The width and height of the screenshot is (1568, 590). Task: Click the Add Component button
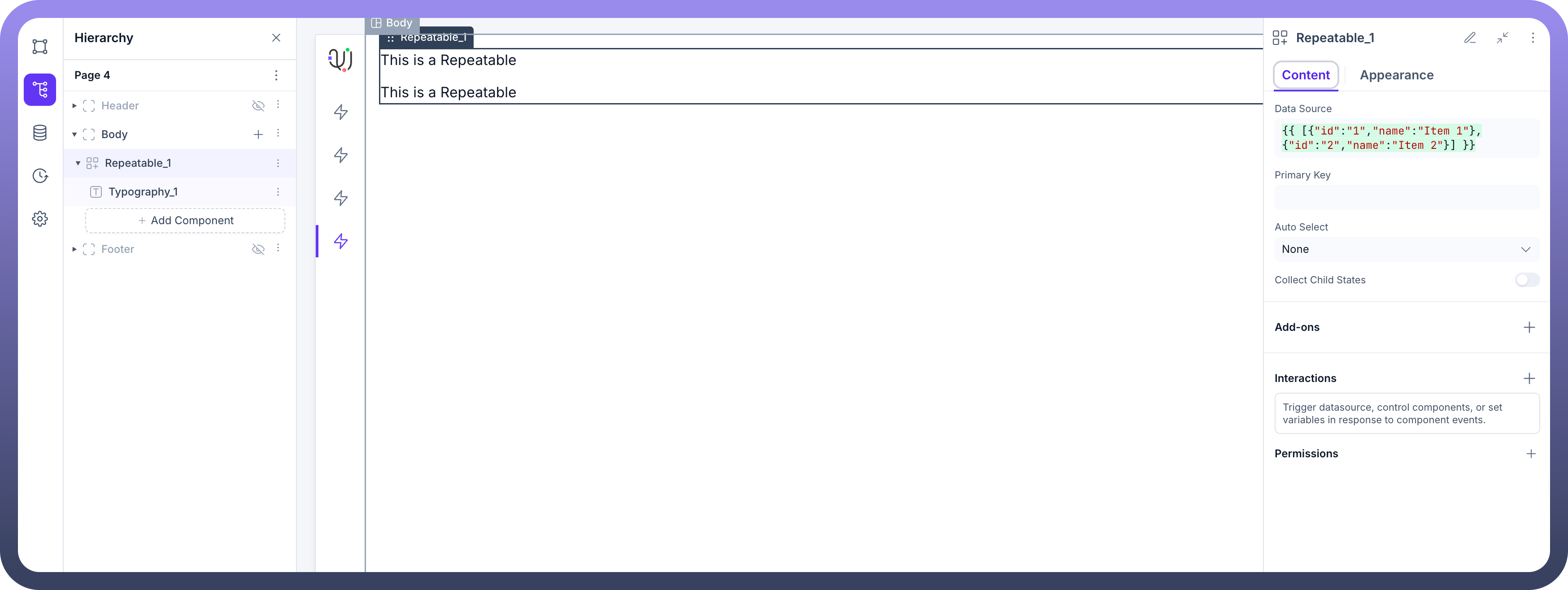pyautogui.click(x=185, y=221)
